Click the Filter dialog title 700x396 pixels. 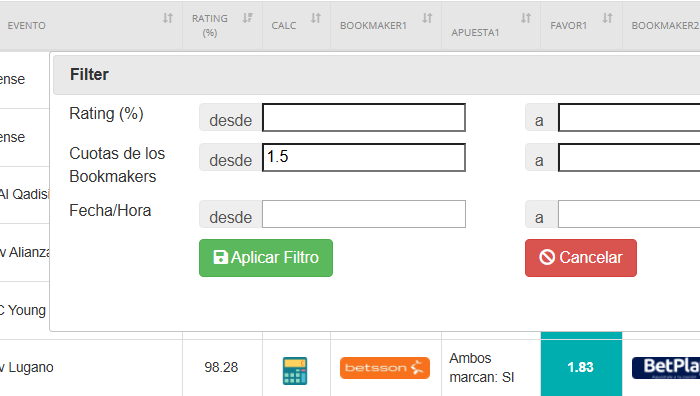pyautogui.click(x=89, y=75)
